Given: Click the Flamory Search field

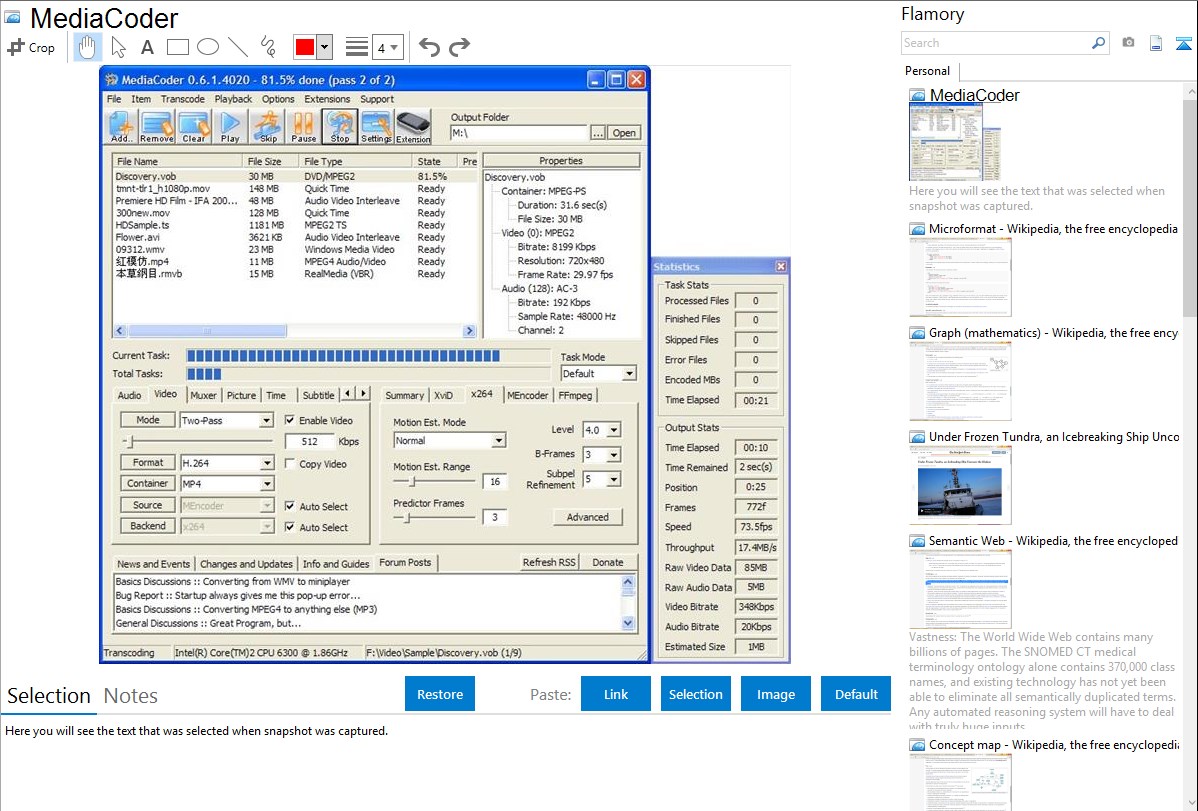Looking at the screenshot, I should coord(996,43).
